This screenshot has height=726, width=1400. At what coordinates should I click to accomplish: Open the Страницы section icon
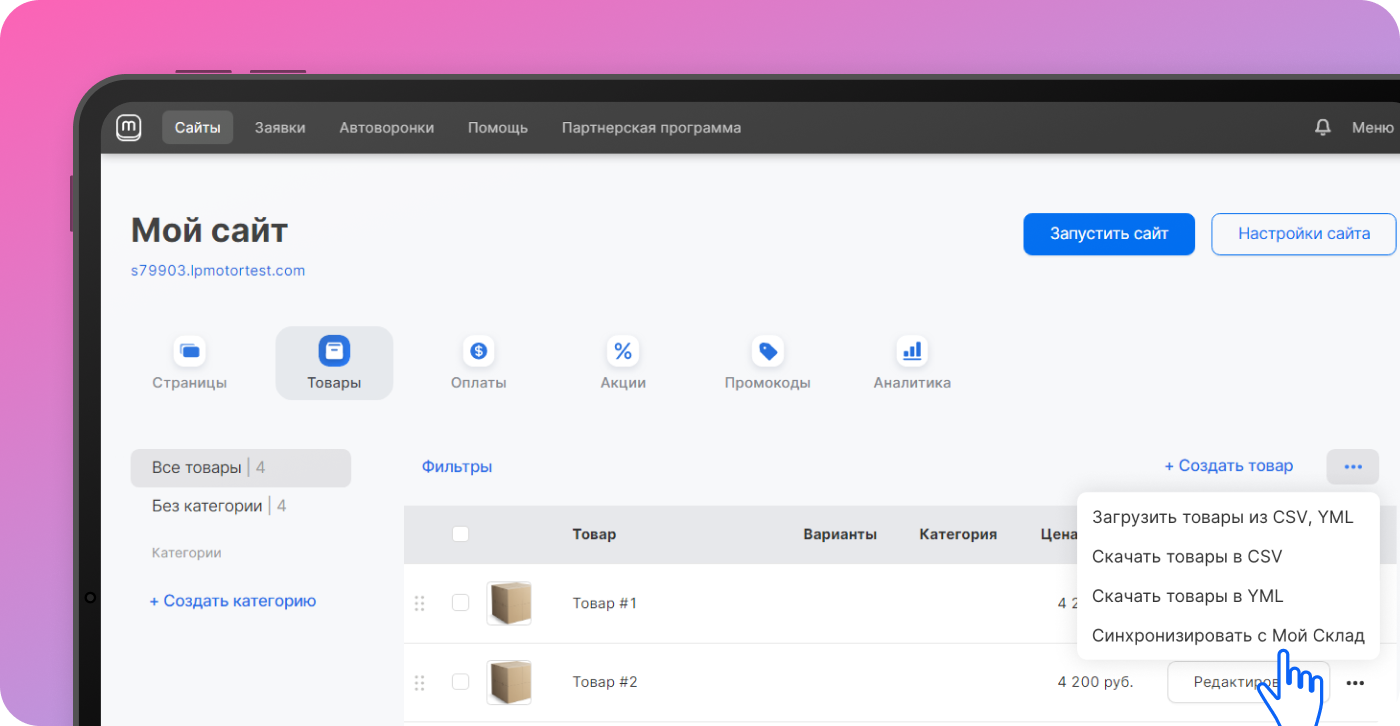click(x=190, y=351)
